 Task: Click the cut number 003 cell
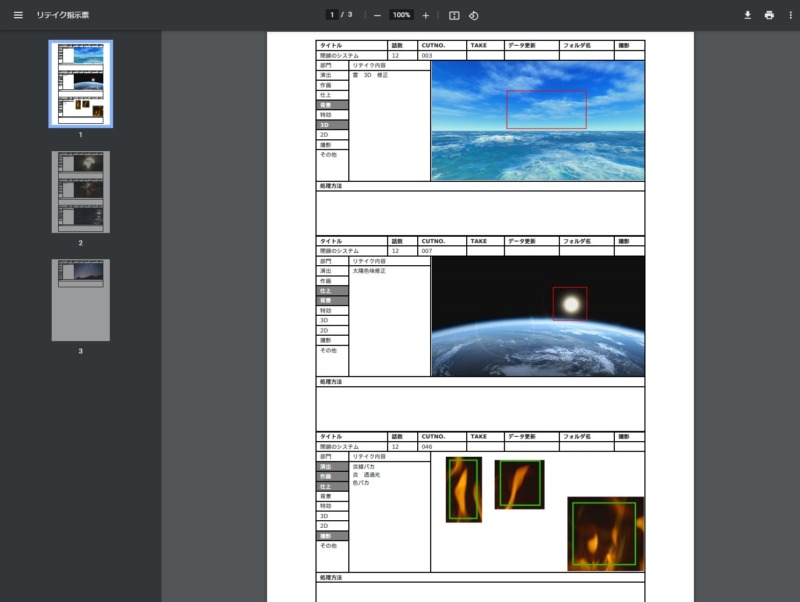441,56
